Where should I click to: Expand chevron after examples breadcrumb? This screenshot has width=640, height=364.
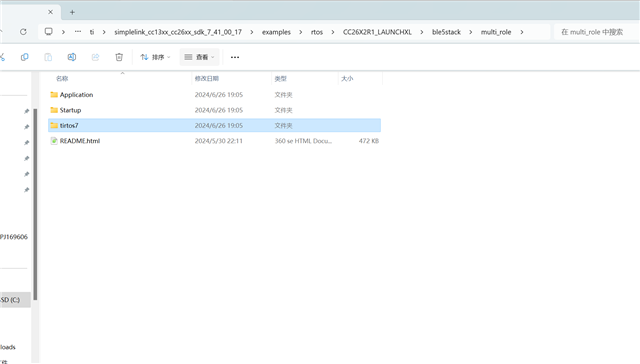301,32
